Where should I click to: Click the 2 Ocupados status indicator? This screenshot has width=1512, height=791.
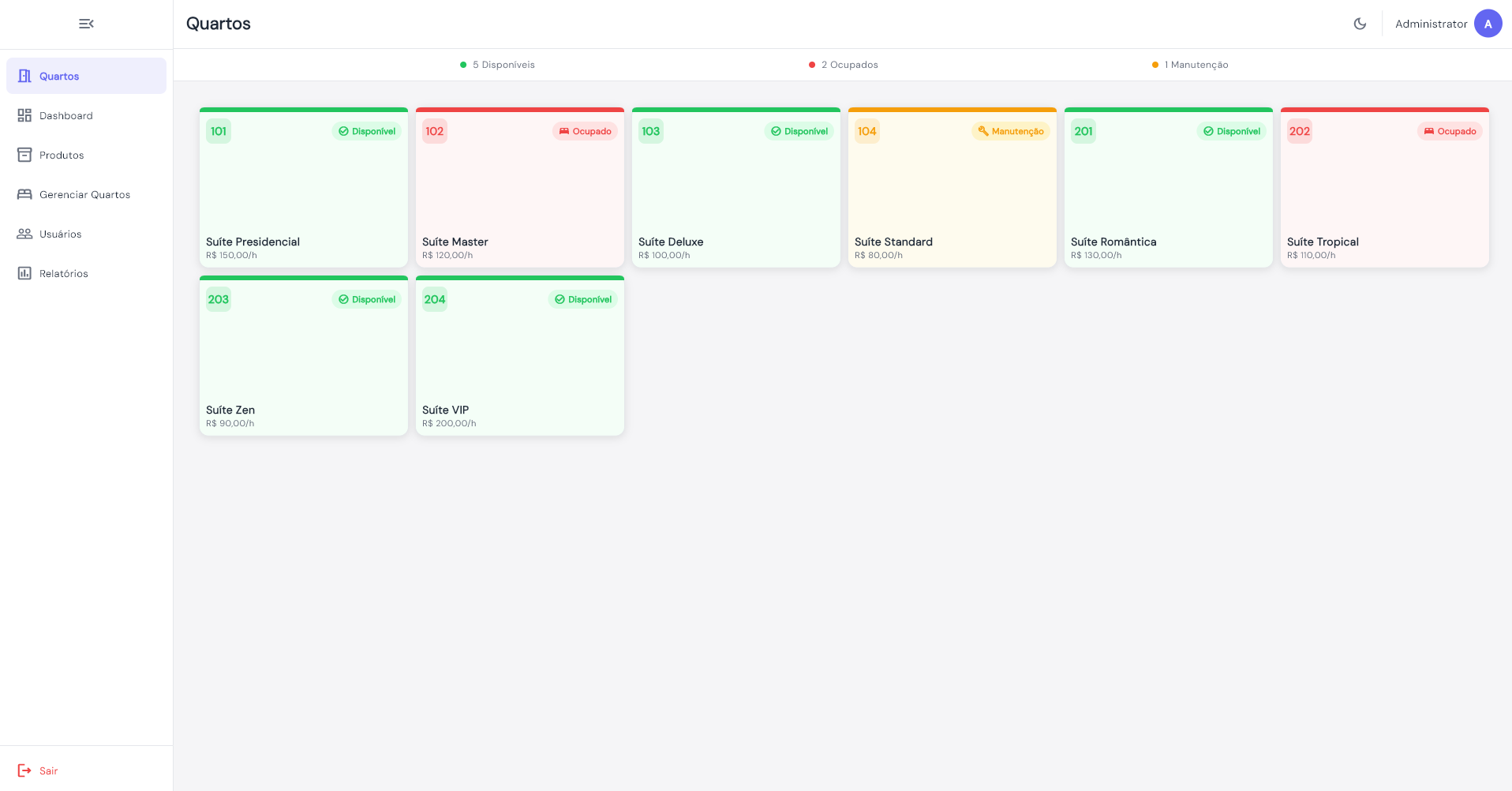[843, 65]
